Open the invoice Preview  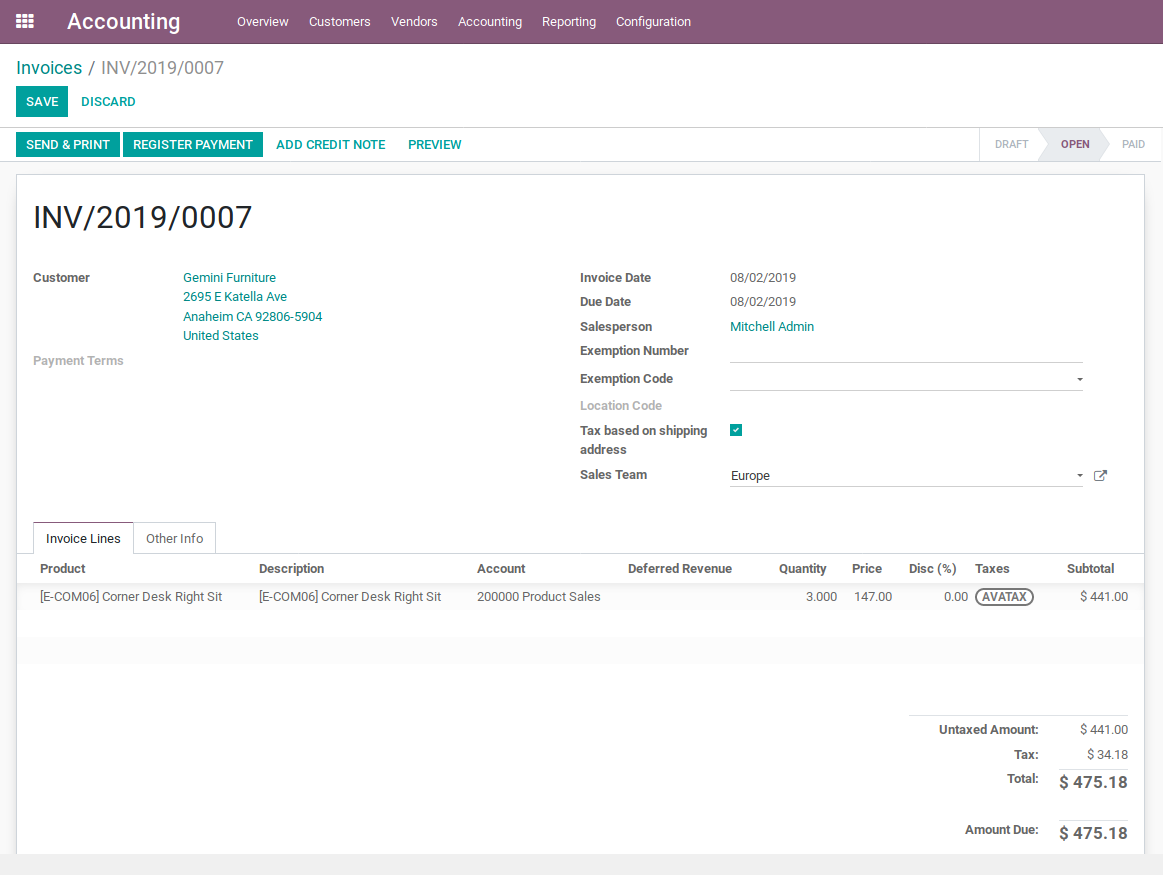(434, 145)
